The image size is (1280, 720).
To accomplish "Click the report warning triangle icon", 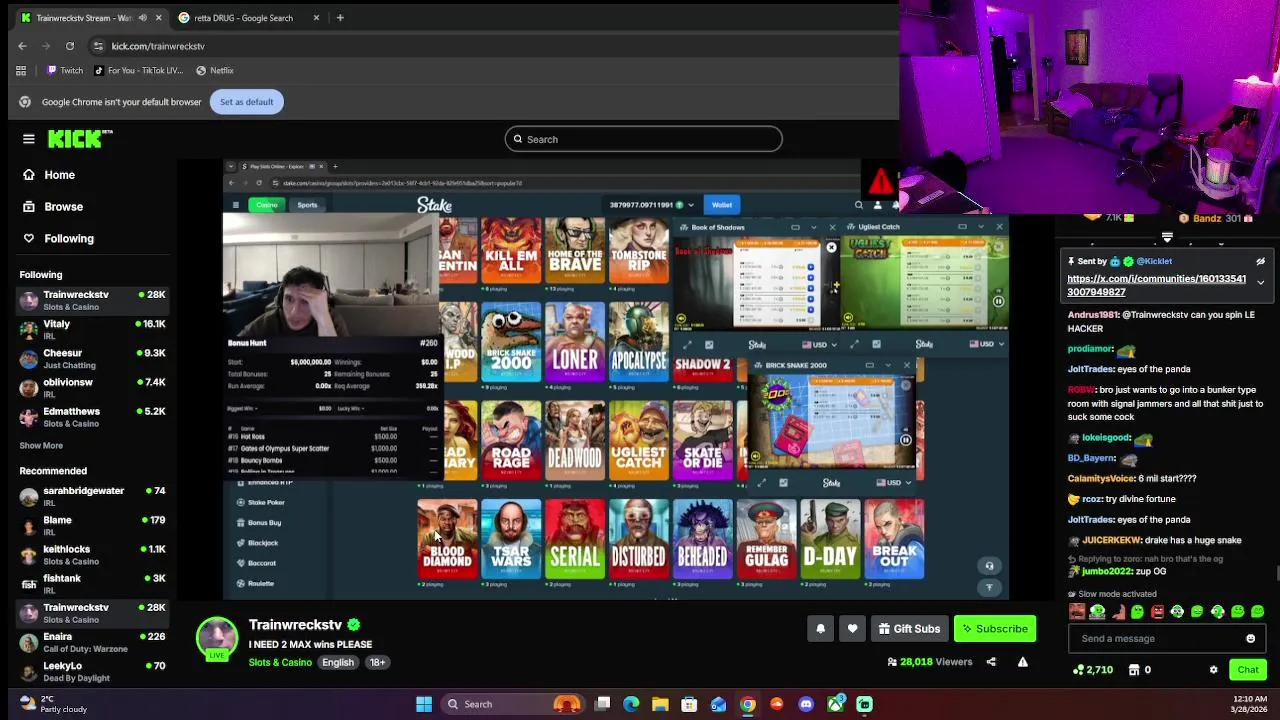I will click(x=1022, y=662).
